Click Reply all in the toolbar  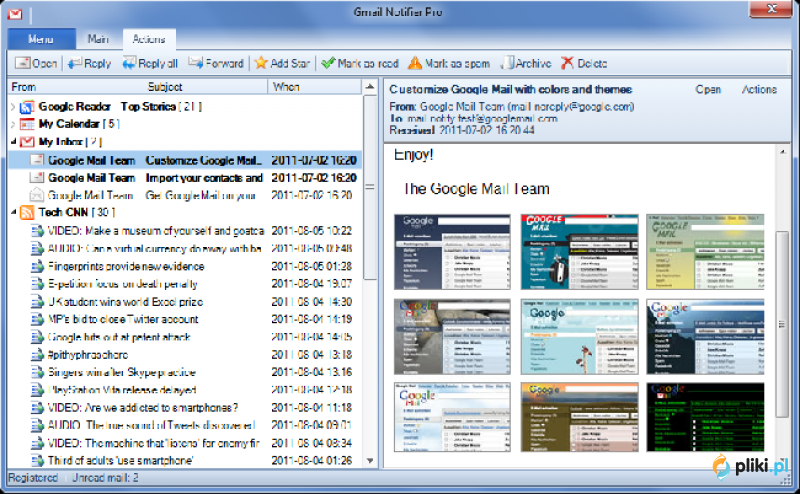tap(150, 63)
